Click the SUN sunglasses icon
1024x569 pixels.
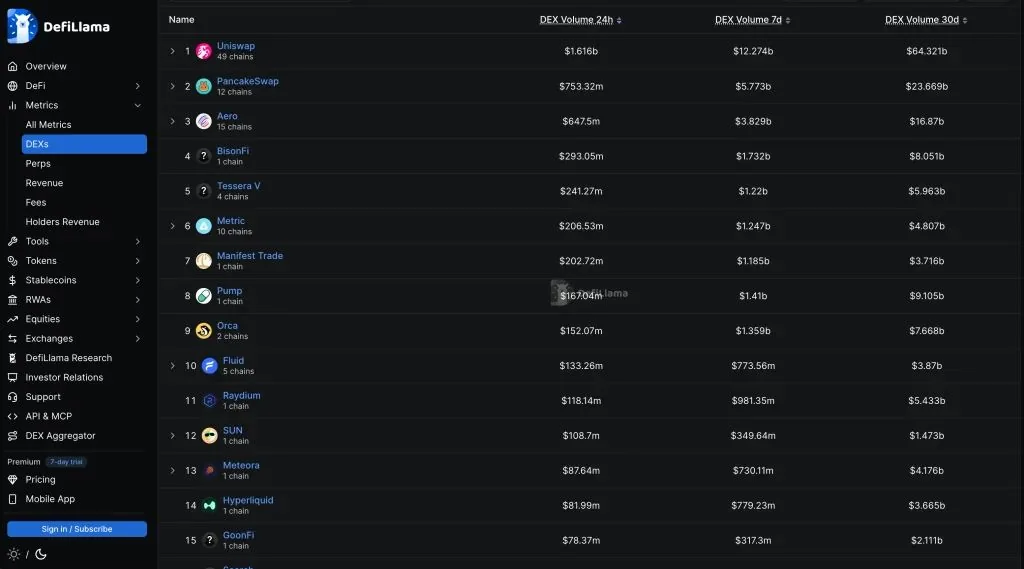click(x=210, y=435)
